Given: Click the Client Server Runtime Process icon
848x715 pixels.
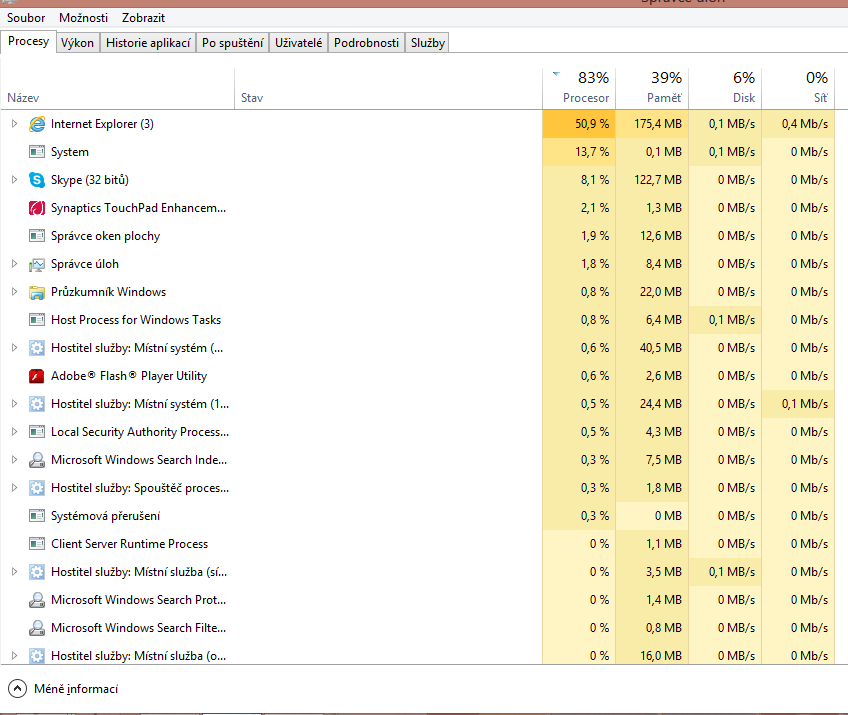Looking at the screenshot, I should 37,544.
